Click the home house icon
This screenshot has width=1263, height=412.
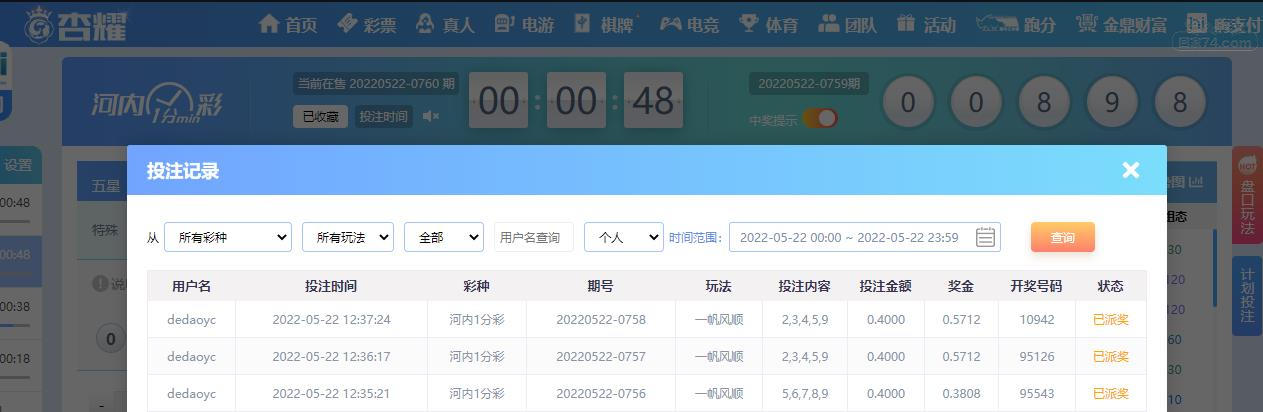click(x=268, y=23)
